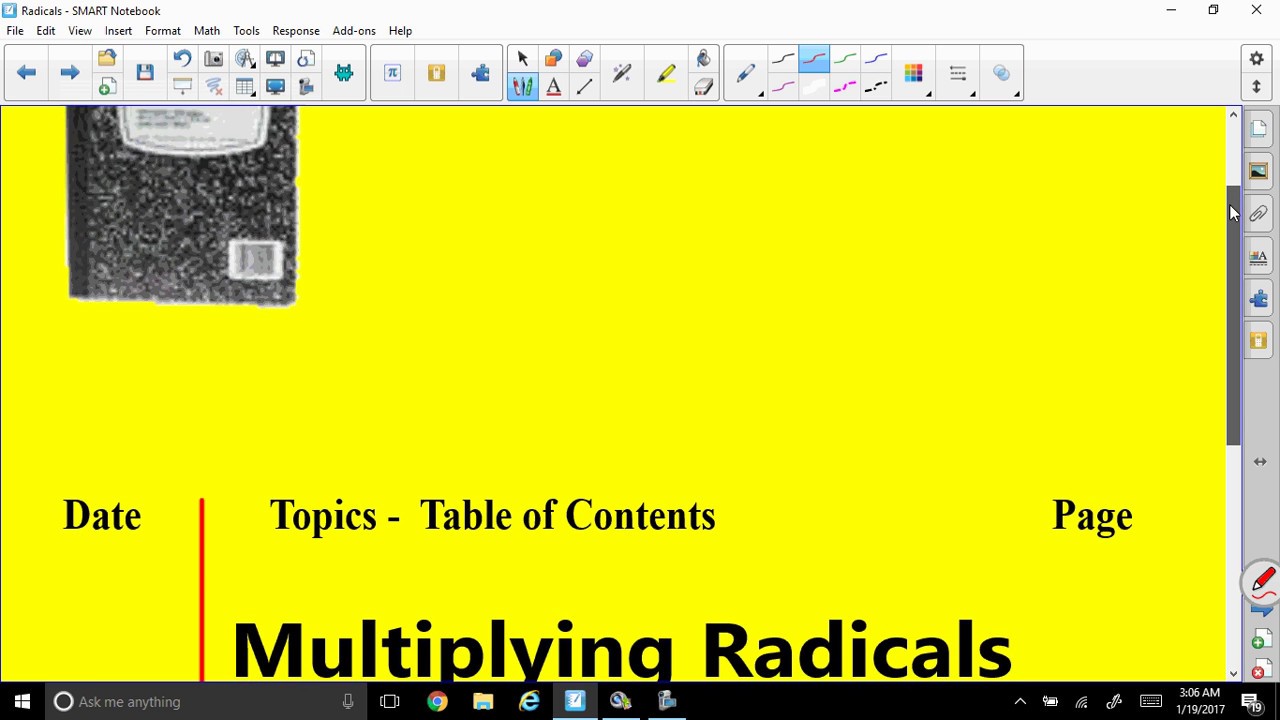Open the Help menu
1280x720 pixels.
tap(400, 31)
